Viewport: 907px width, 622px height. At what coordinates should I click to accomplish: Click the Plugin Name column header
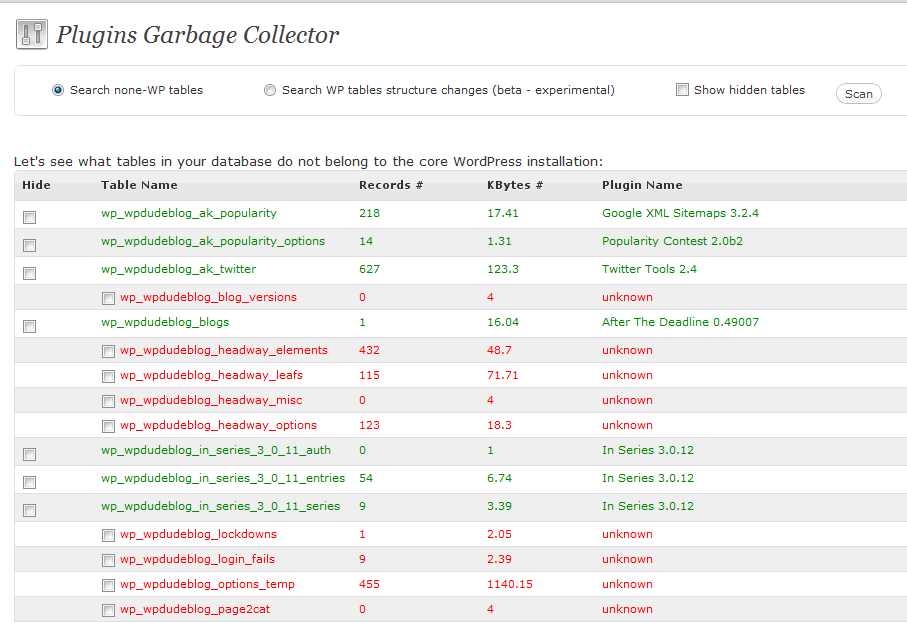(x=642, y=185)
